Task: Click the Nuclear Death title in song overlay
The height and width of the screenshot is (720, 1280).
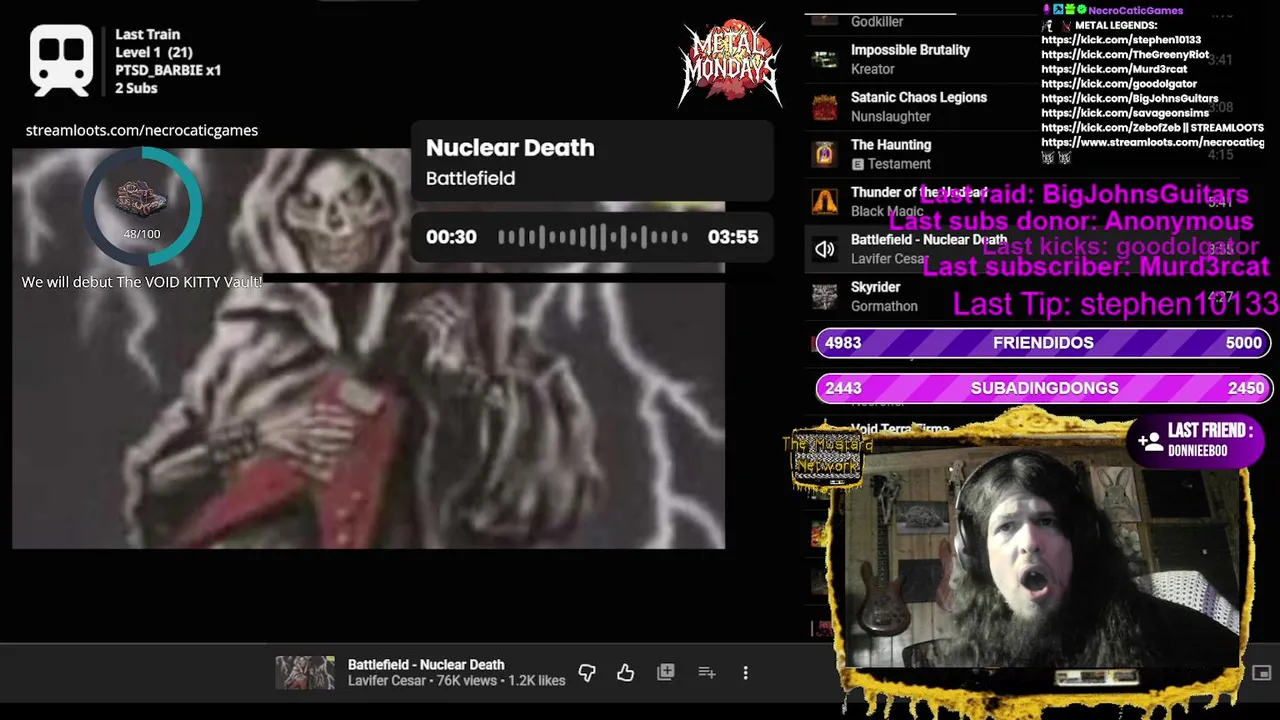Action: [510, 147]
